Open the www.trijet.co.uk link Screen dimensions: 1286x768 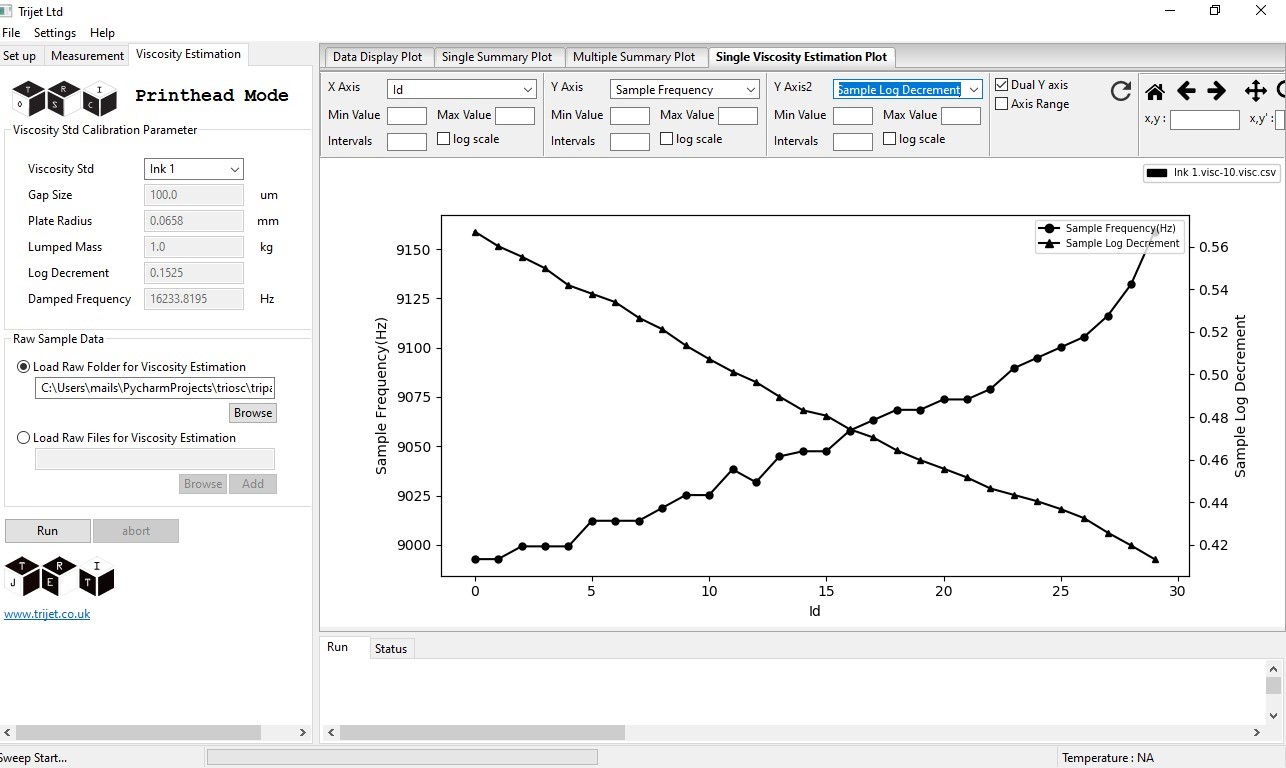pos(47,614)
